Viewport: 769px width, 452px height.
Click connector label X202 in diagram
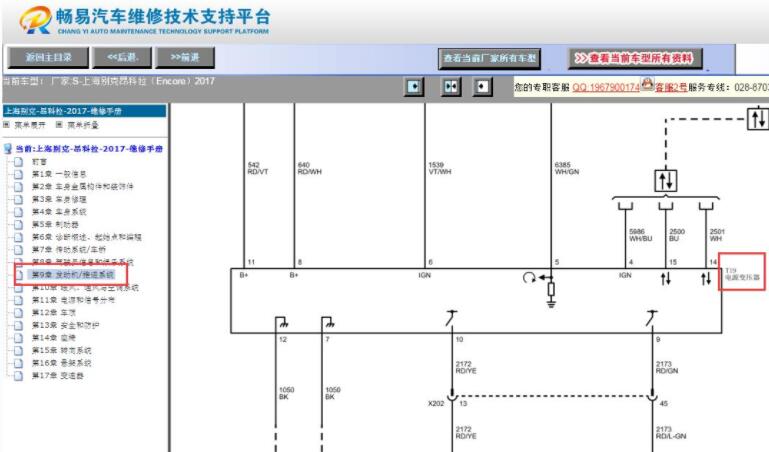coord(436,403)
